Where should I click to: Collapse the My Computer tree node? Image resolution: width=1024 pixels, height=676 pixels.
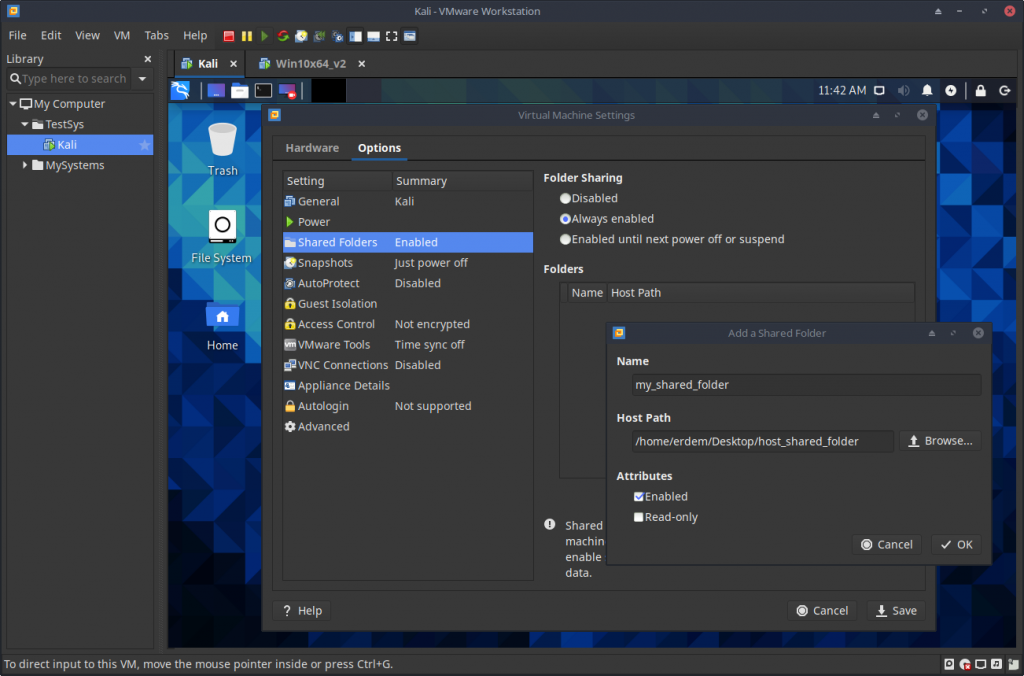point(12,103)
